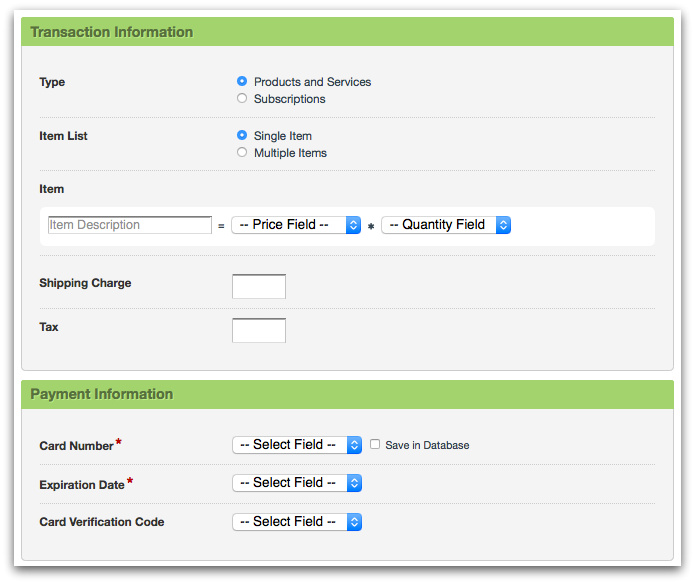Select the Products and Services radio button

242,82
